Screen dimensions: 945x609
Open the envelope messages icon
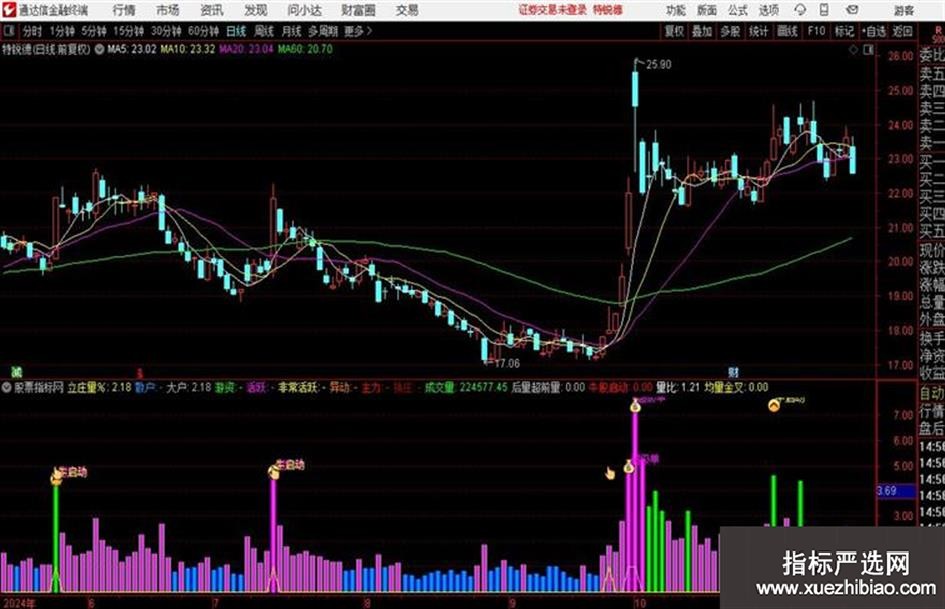(x=852, y=10)
